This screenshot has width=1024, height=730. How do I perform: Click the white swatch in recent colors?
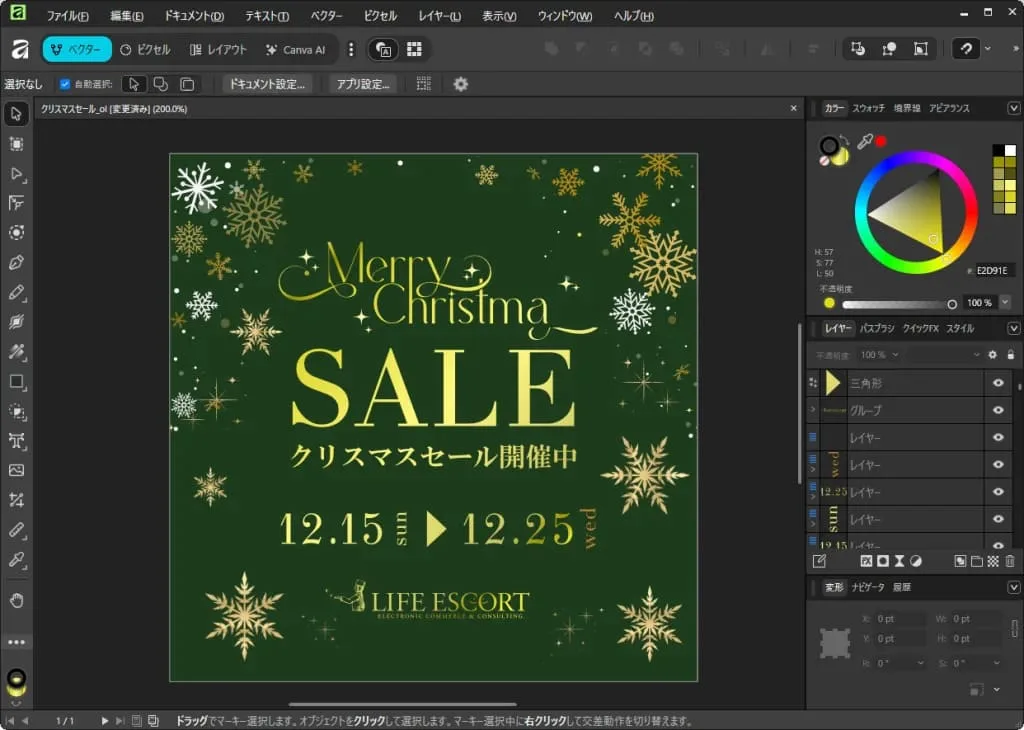pos(1010,151)
